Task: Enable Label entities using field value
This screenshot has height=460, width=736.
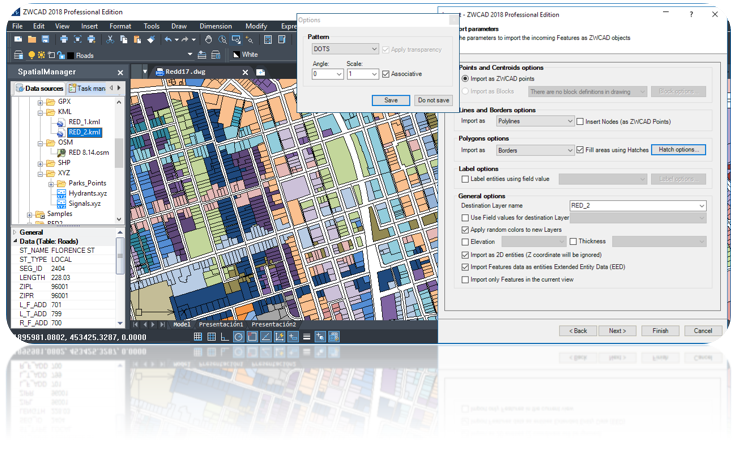Action: (465, 179)
